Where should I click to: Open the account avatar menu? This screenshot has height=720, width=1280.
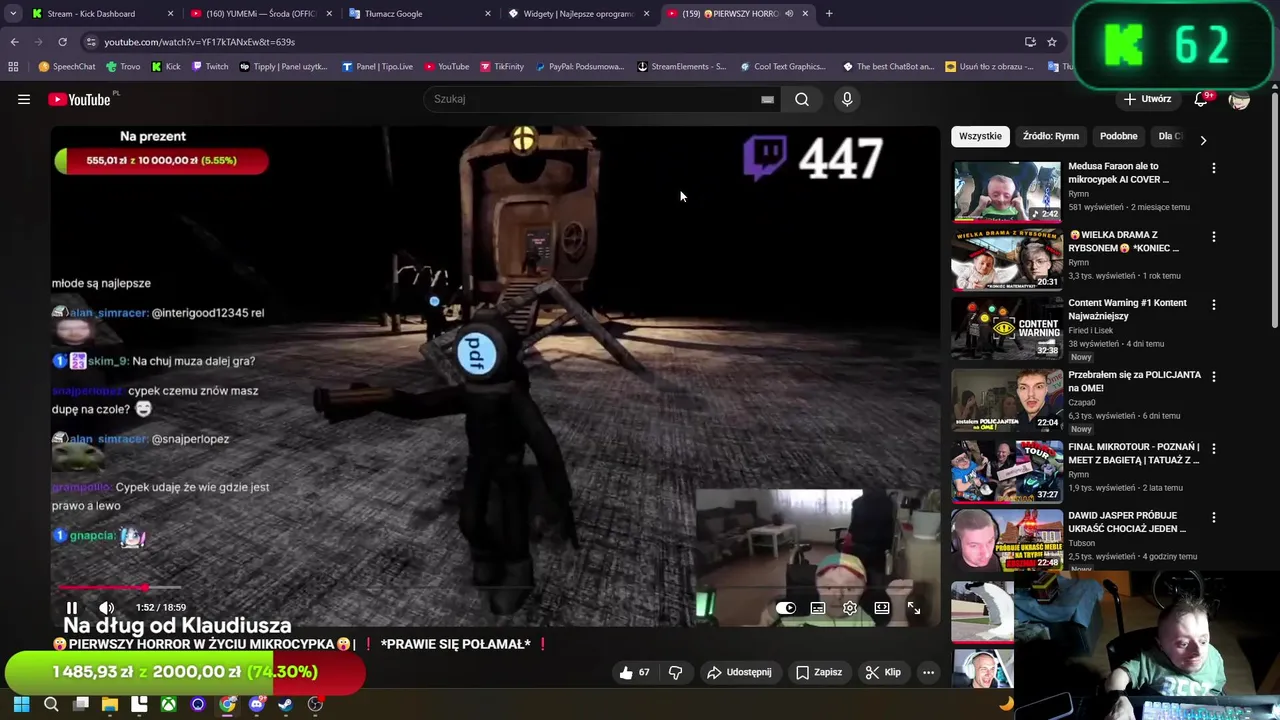point(1239,99)
